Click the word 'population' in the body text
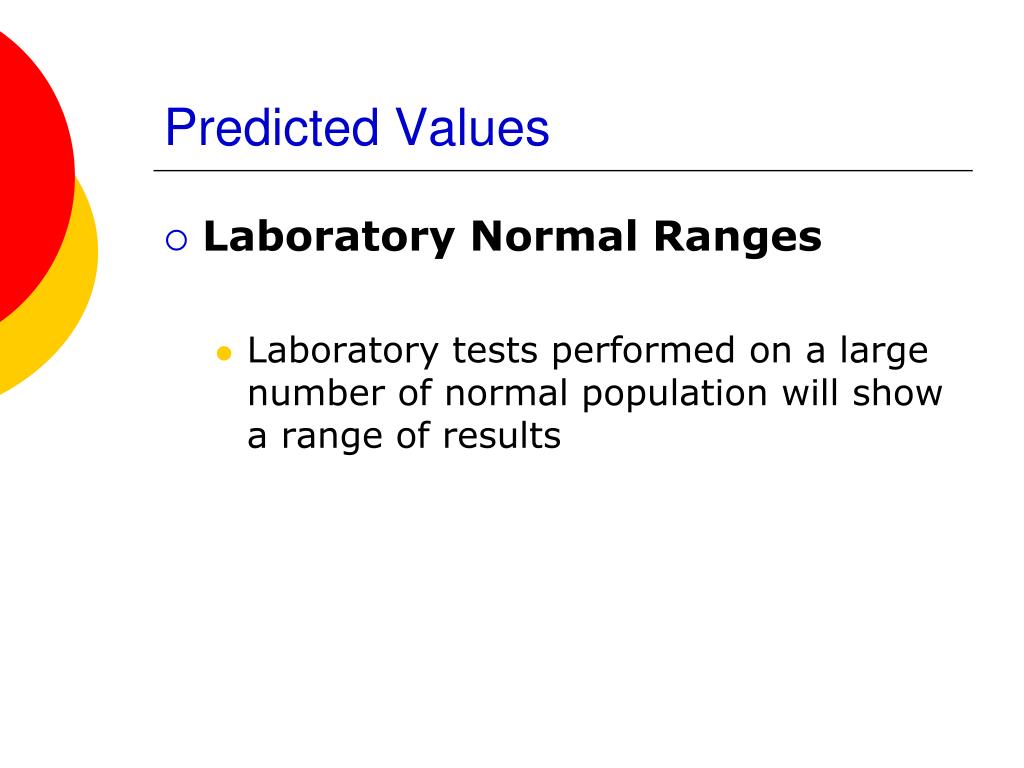This screenshot has height=768, width=1024. tap(675, 395)
